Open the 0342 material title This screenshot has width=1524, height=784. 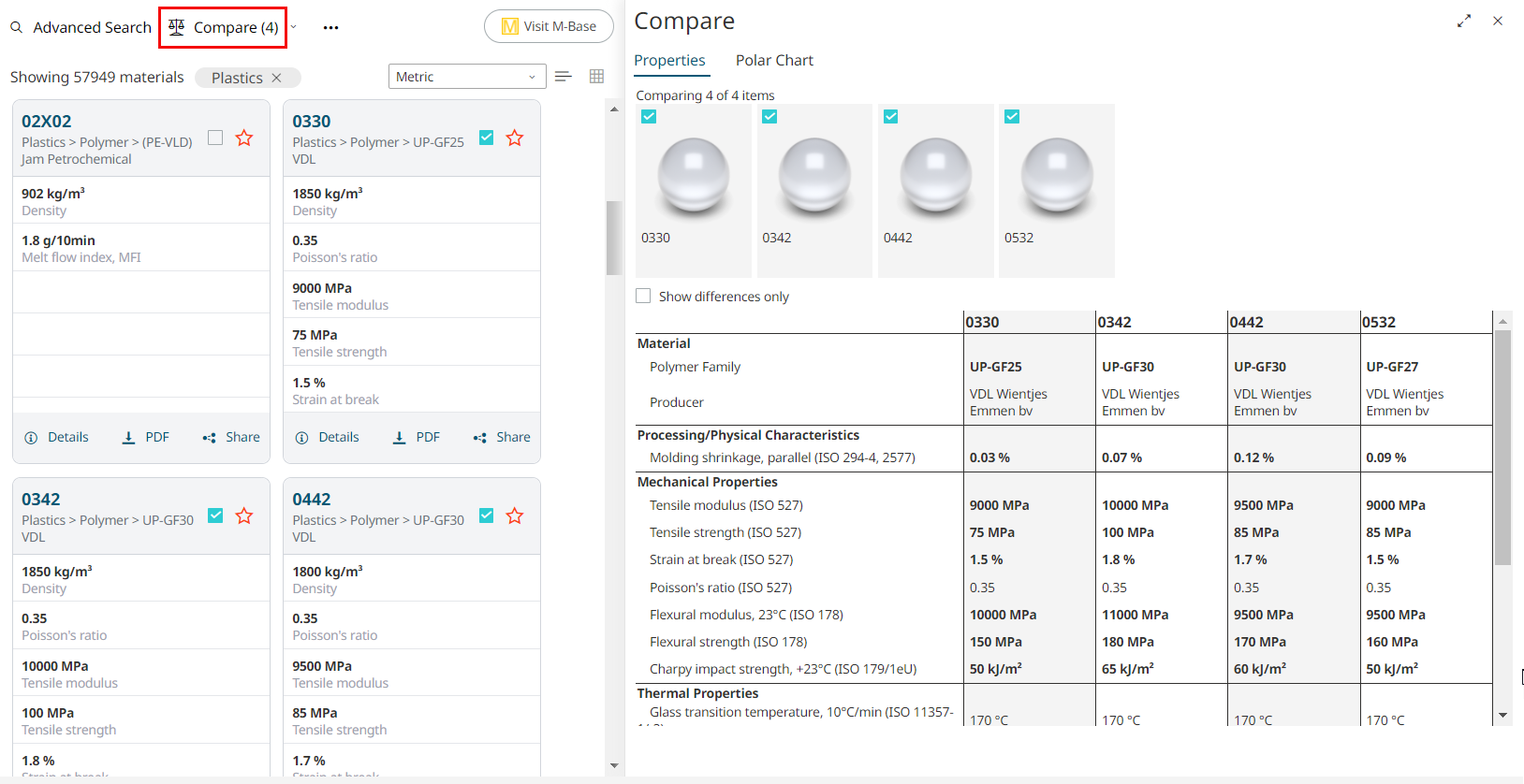tap(41, 500)
